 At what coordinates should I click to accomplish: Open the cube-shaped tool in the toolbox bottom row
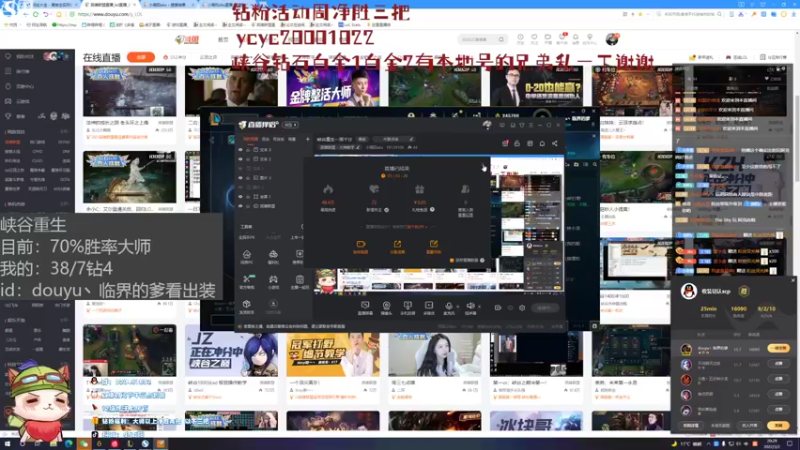pos(247,306)
